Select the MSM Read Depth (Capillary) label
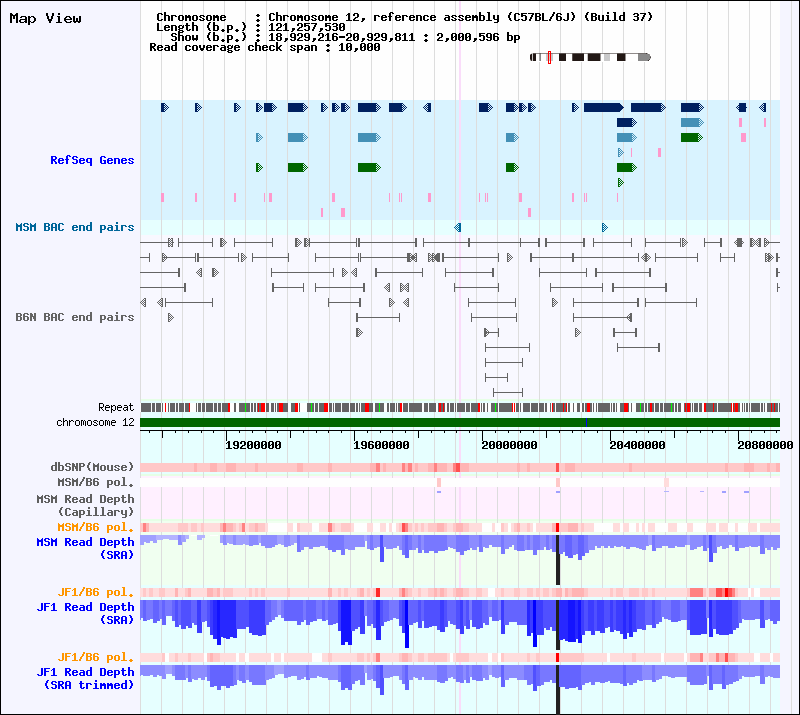The height and width of the screenshot is (715, 800). [x=85, y=505]
